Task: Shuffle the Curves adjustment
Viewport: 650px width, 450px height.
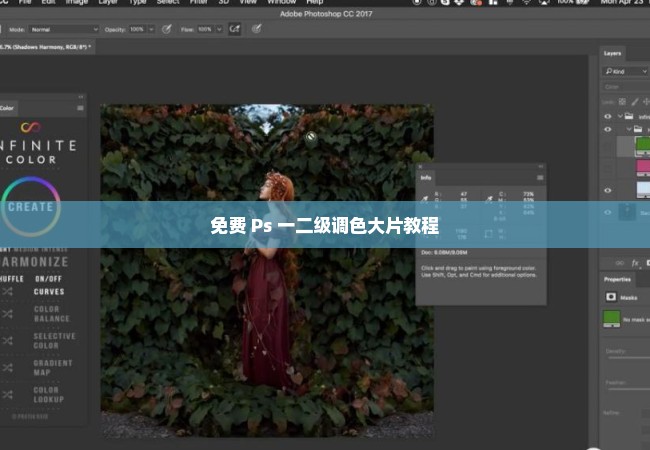Action: pyautogui.click(x=7, y=292)
